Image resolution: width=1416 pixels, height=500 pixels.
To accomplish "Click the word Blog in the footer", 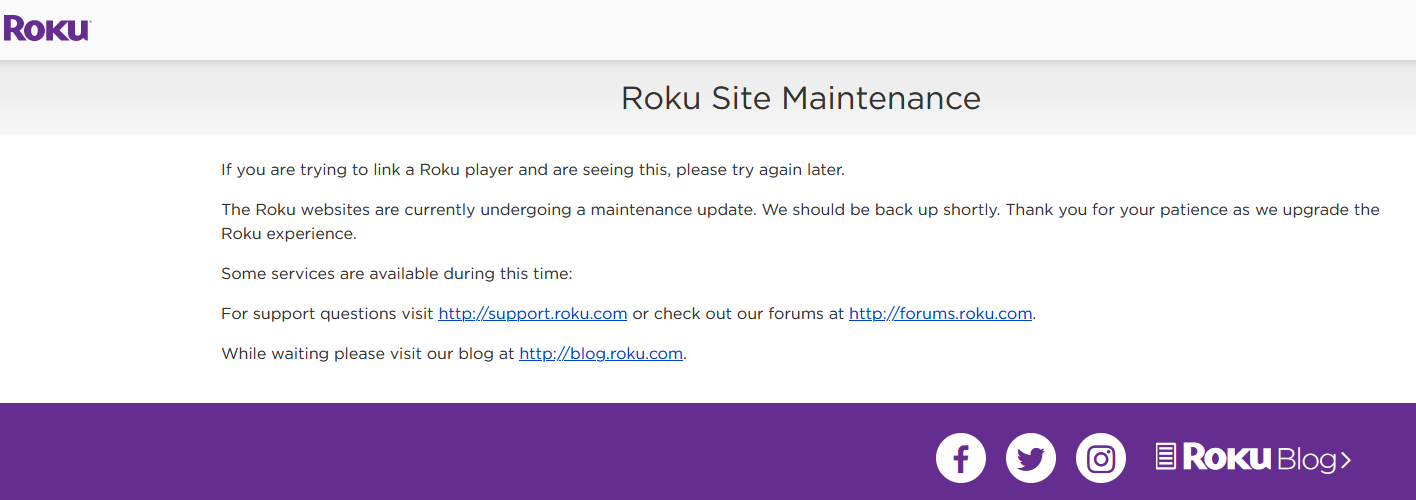I will point(1306,459).
